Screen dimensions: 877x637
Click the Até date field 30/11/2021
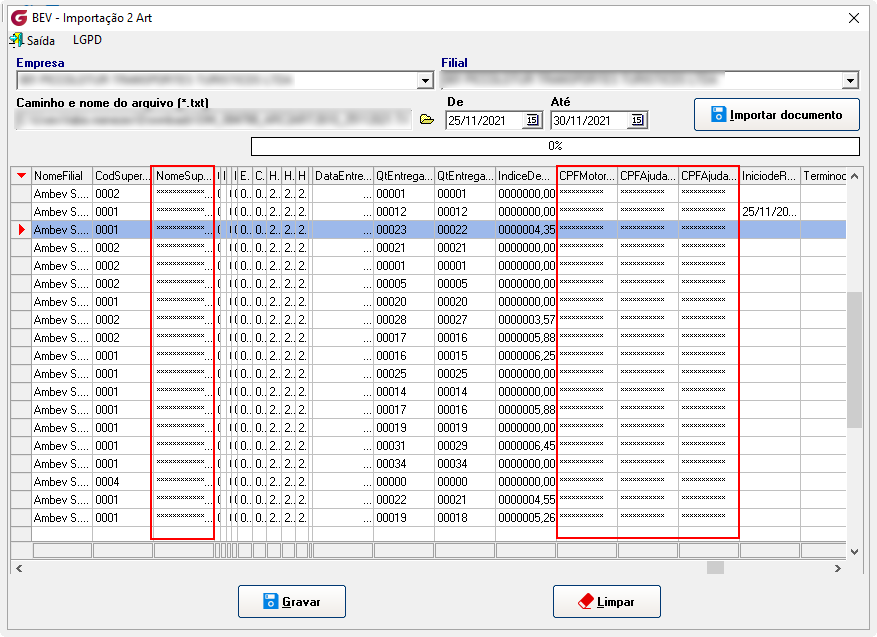pyautogui.click(x=590, y=120)
